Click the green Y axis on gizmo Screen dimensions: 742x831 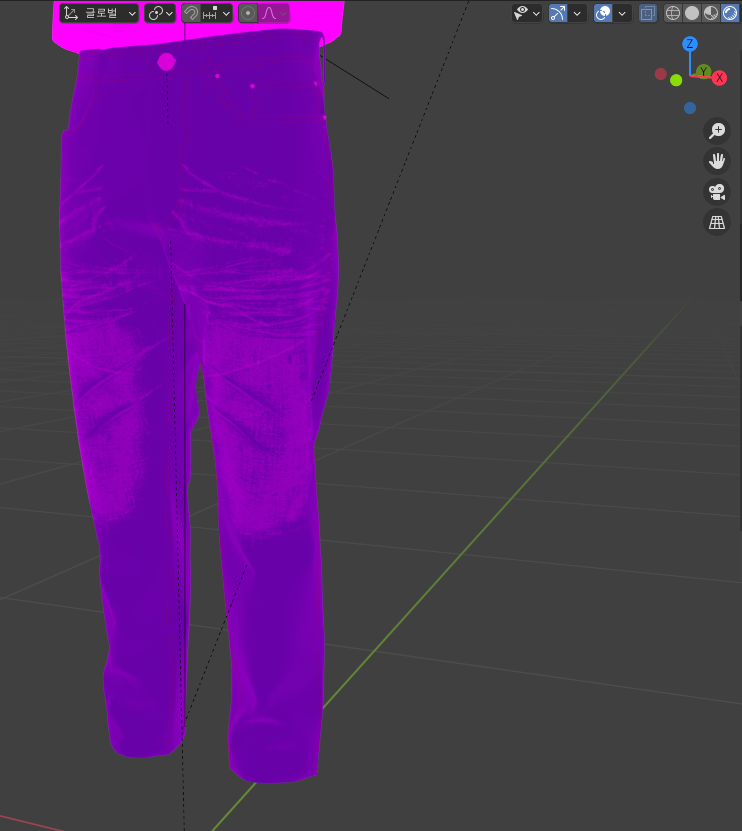click(703, 72)
